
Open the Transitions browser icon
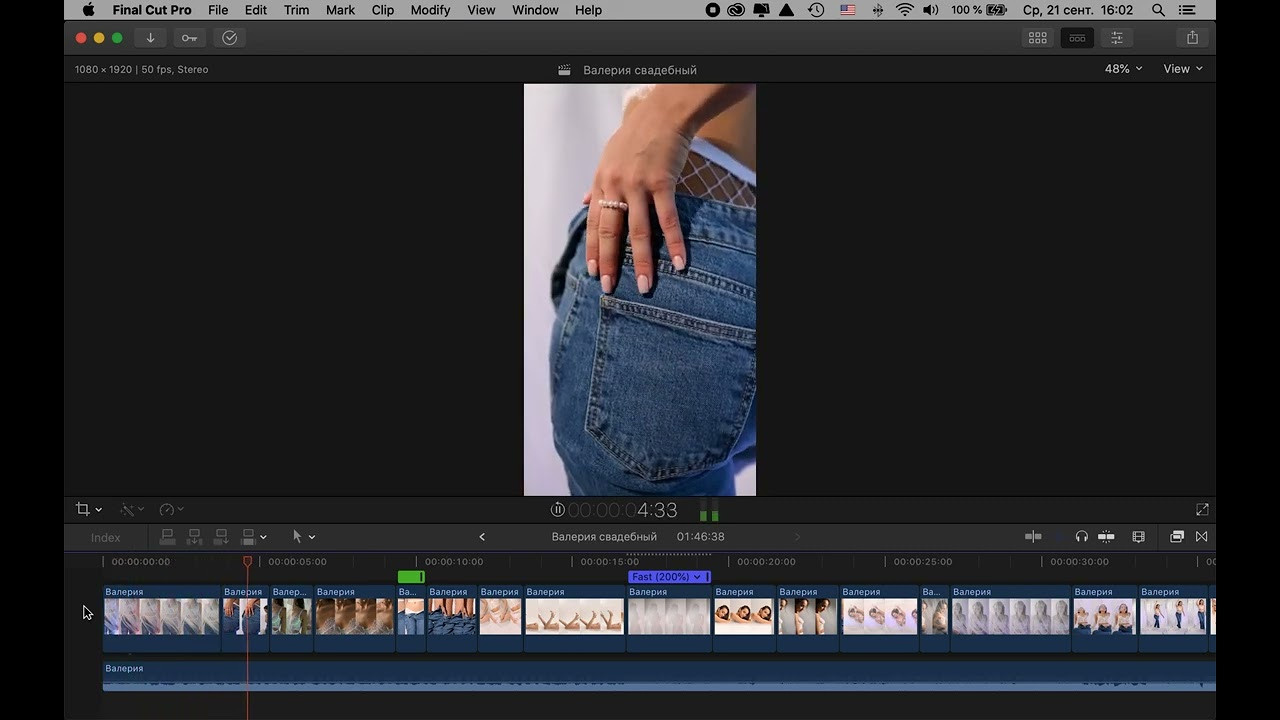[x=1201, y=537]
